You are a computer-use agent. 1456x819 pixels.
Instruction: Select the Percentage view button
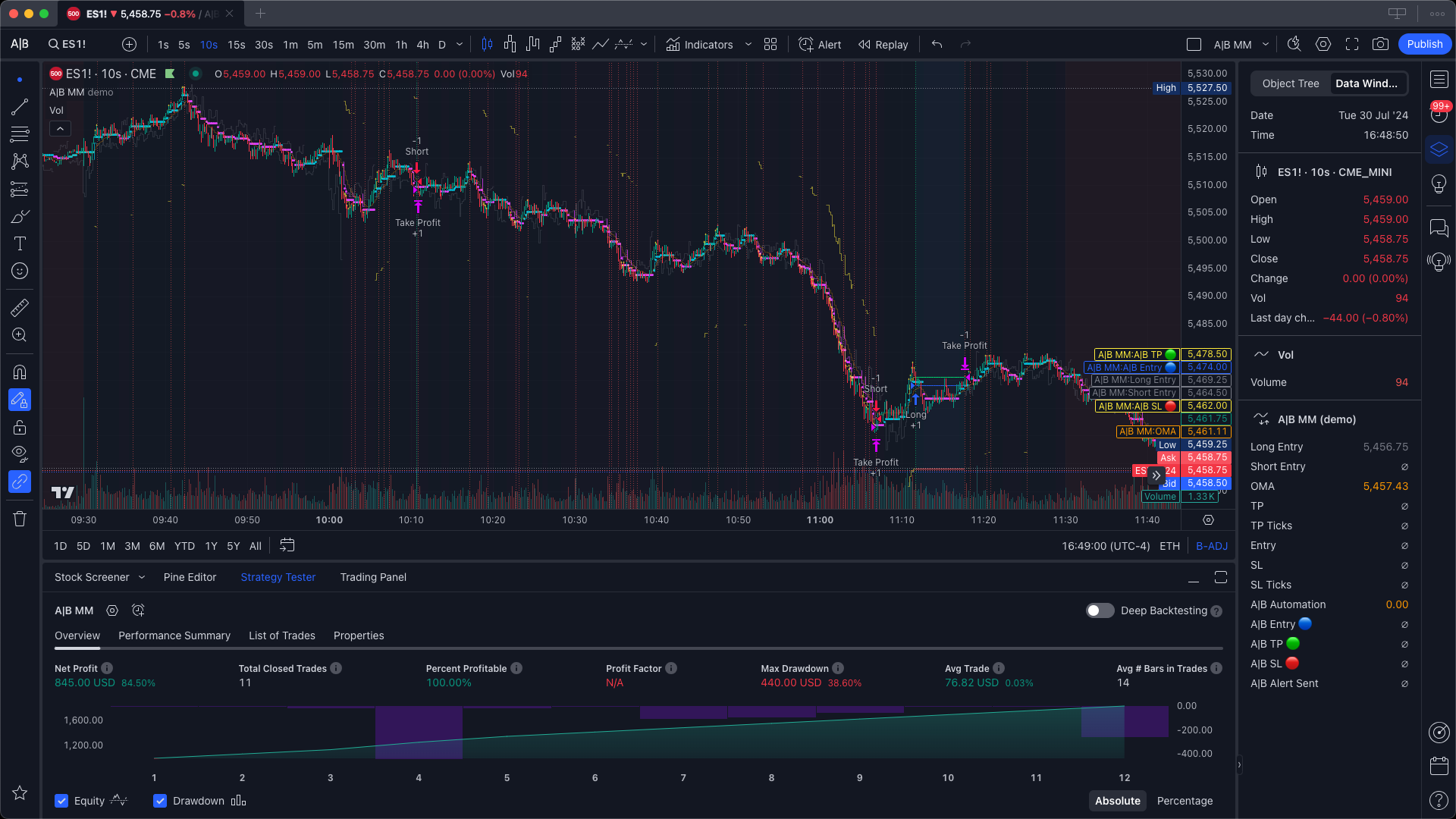[x=1185, y=801]
